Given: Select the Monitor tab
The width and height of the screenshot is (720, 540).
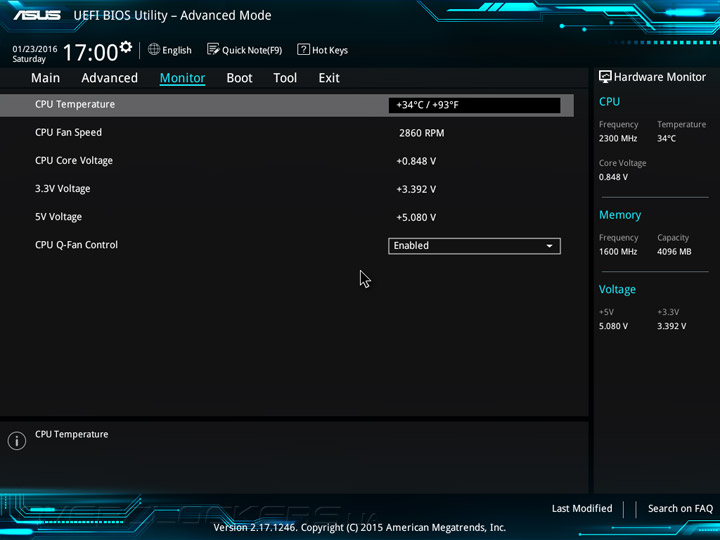Looking at the screenshot, I should pos(182,78).
